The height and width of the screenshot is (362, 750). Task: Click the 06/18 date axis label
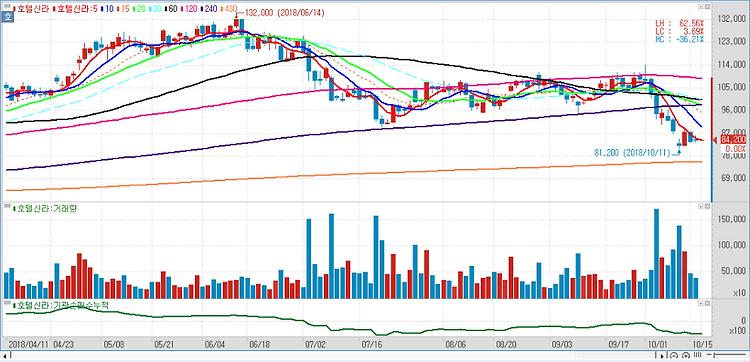[259, 344]
